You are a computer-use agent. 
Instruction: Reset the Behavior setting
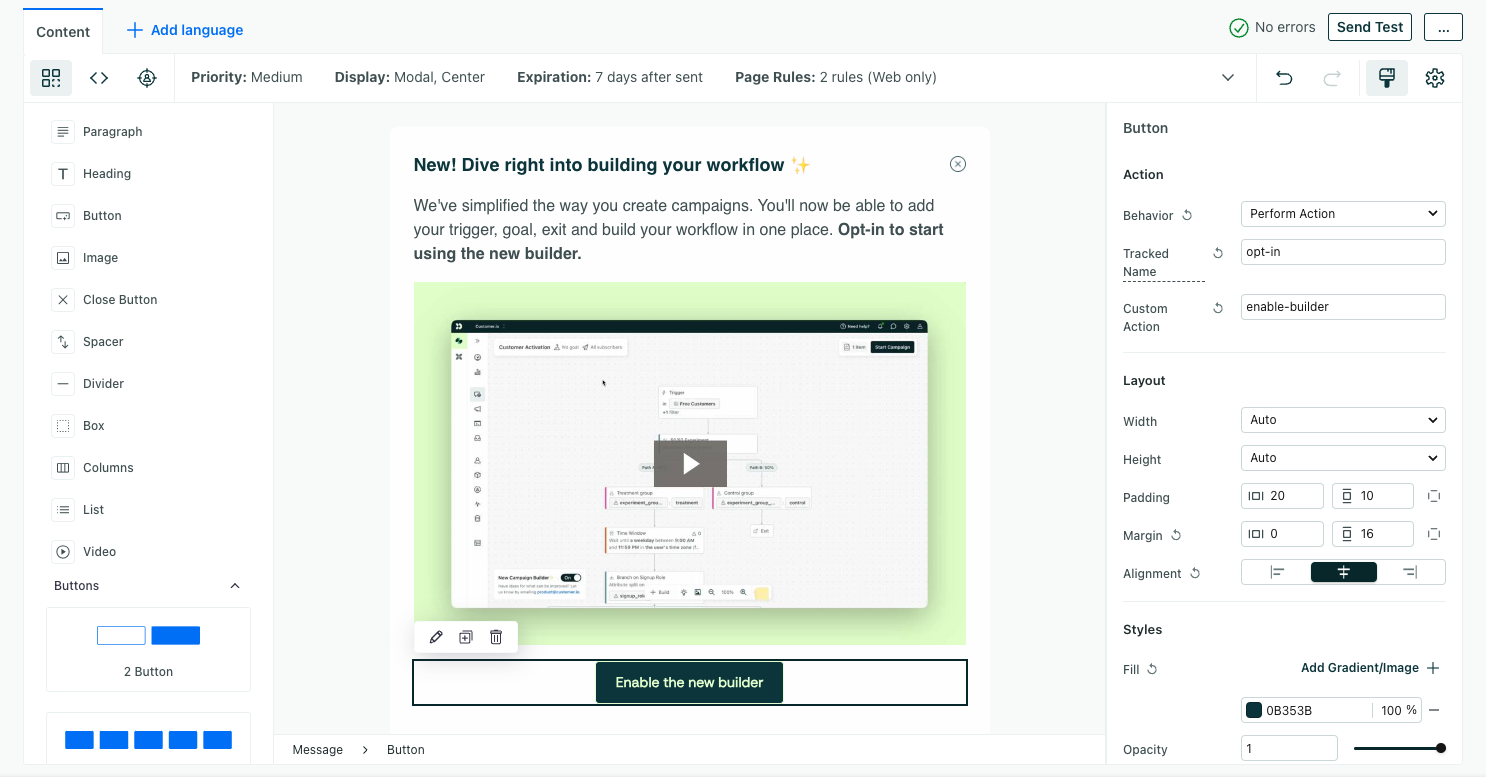coord(1188,215)
